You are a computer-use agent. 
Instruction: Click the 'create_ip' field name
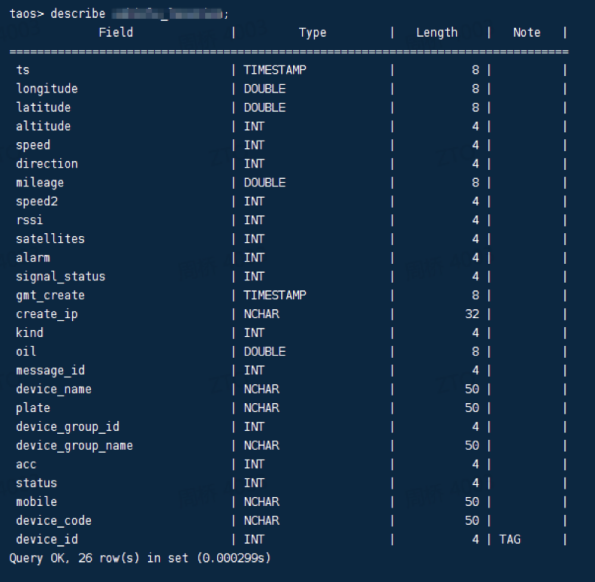pos(47,314)
